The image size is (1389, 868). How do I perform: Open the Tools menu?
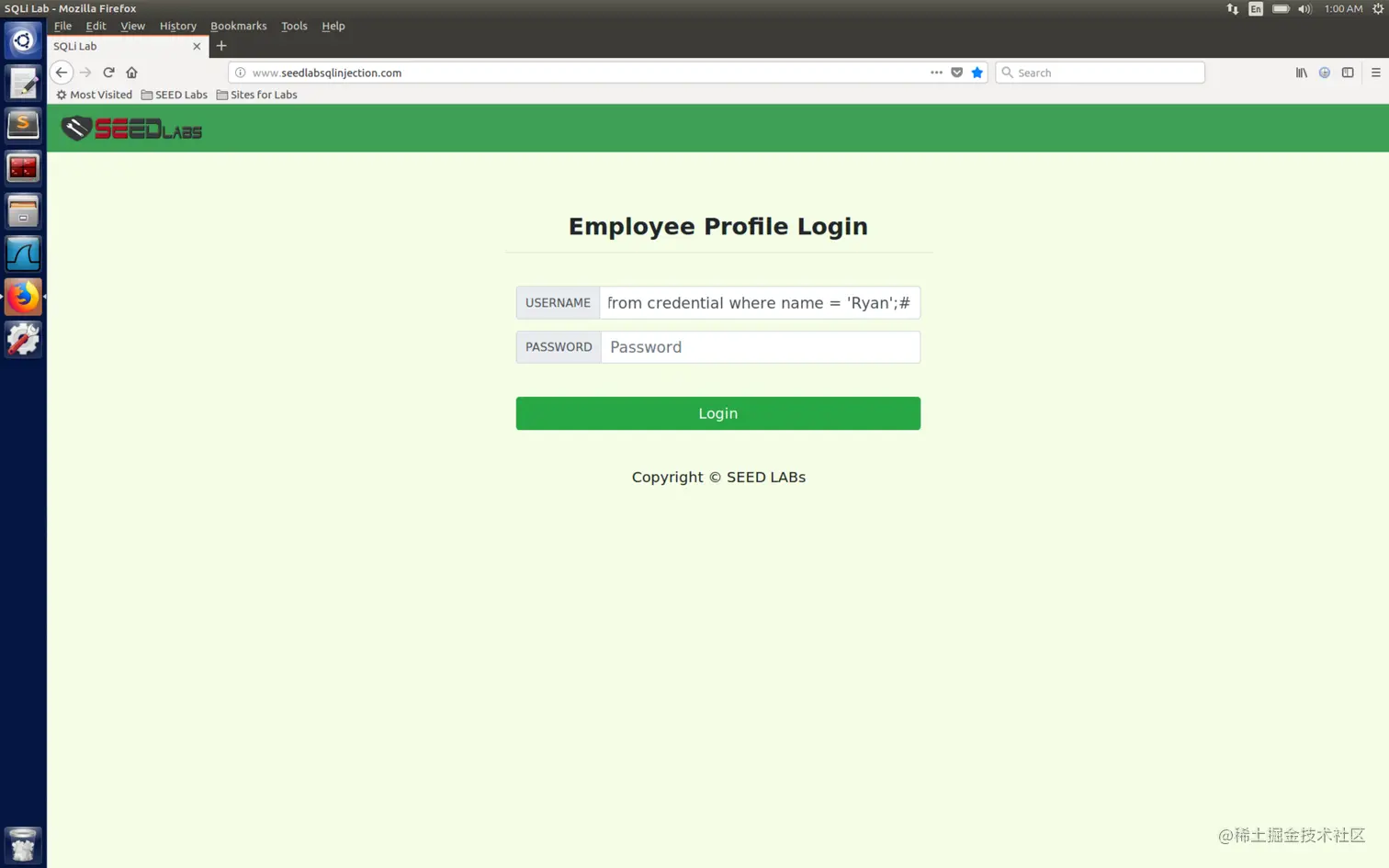click(294, 26)
